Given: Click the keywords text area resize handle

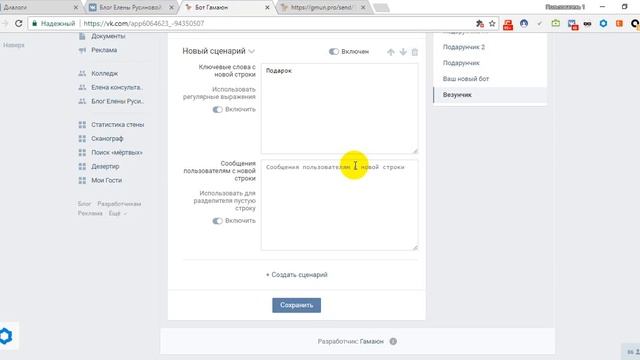Looking at the screenshot, I should (x=415, y=151).
